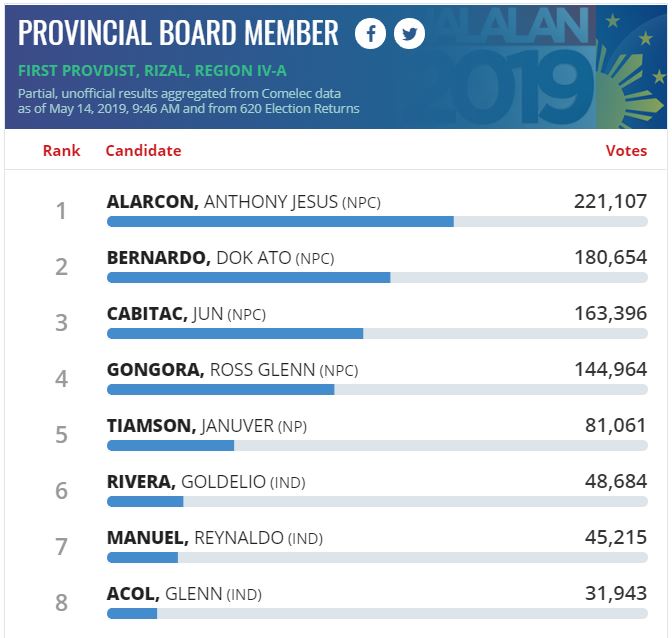This screenshot has height=638, width=672.
Task: Select candidate CABITAC, JUN
Action: coord(186,314)
